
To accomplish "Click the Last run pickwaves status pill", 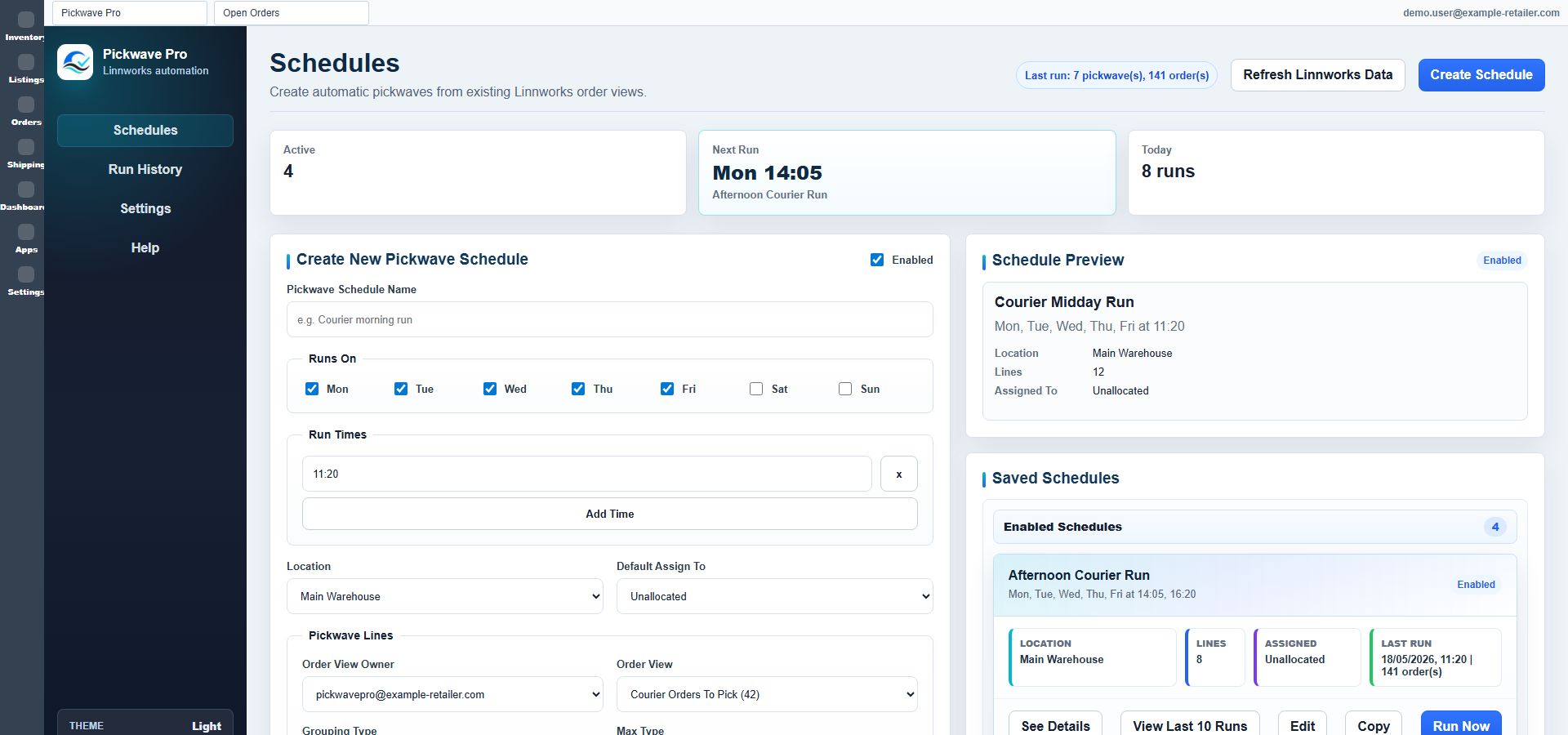I will (x=1116, y=75).
